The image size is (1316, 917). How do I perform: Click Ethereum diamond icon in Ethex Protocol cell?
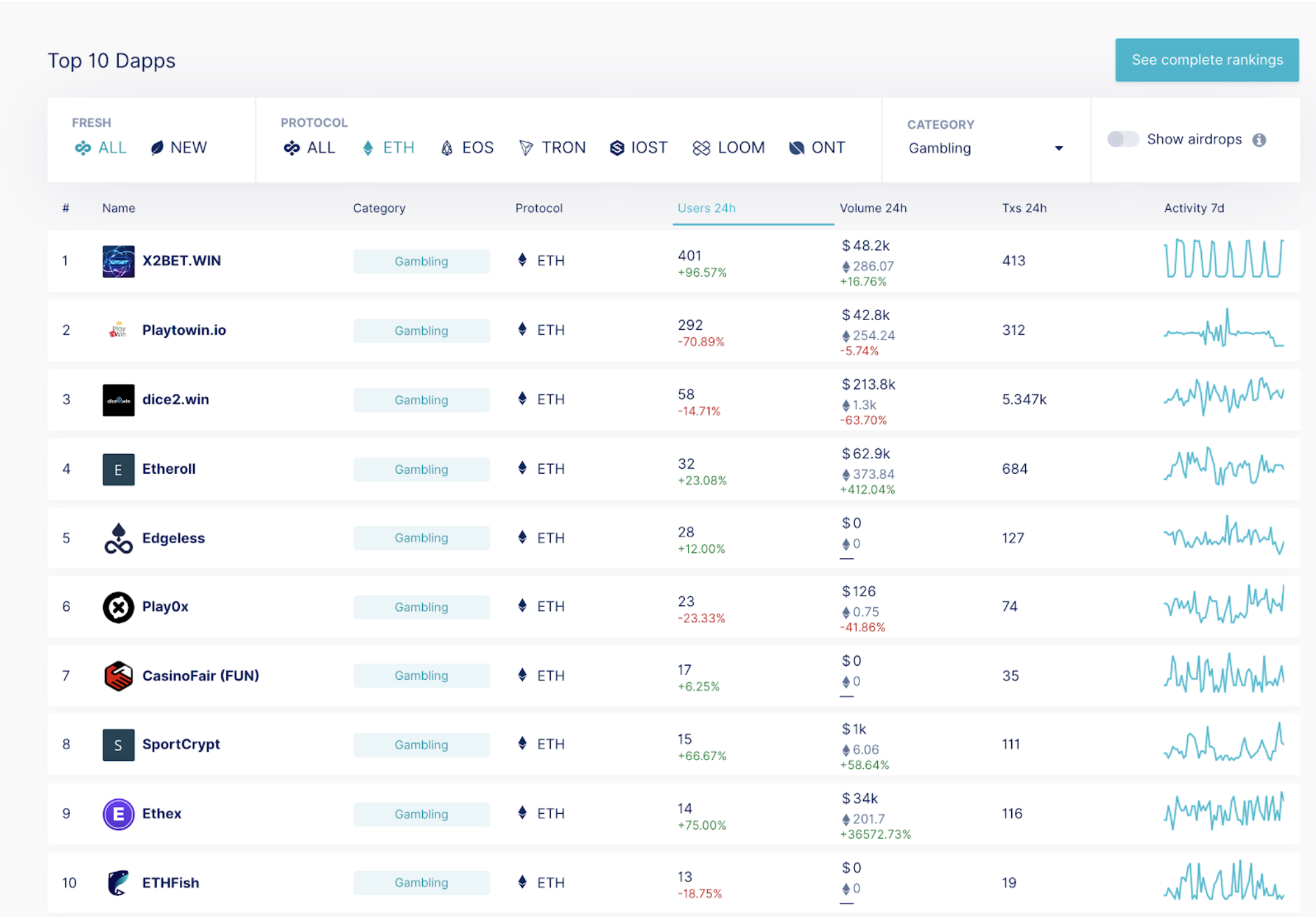[522, 813]
